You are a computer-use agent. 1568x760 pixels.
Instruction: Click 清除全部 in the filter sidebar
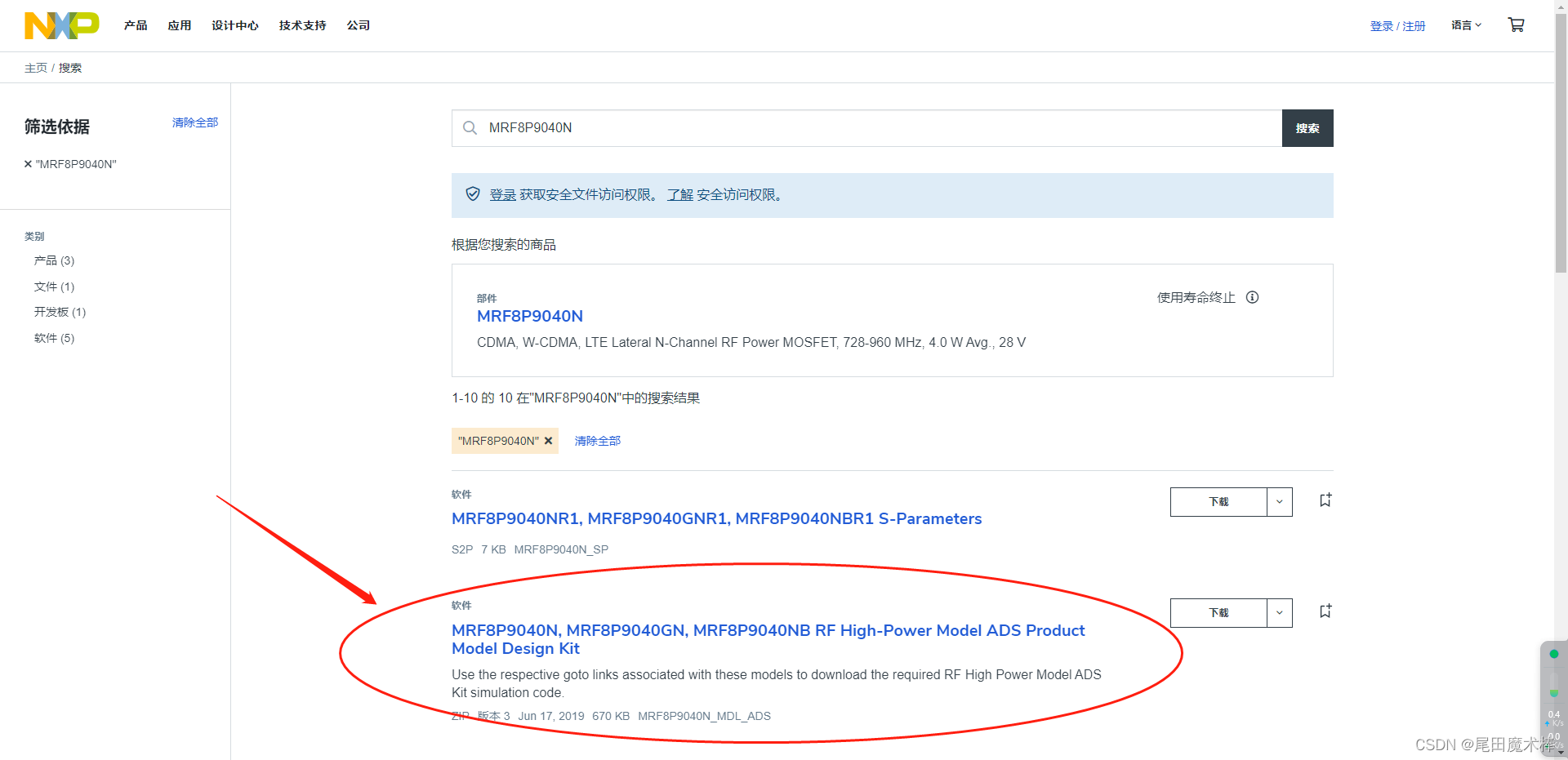pos(194,122)
